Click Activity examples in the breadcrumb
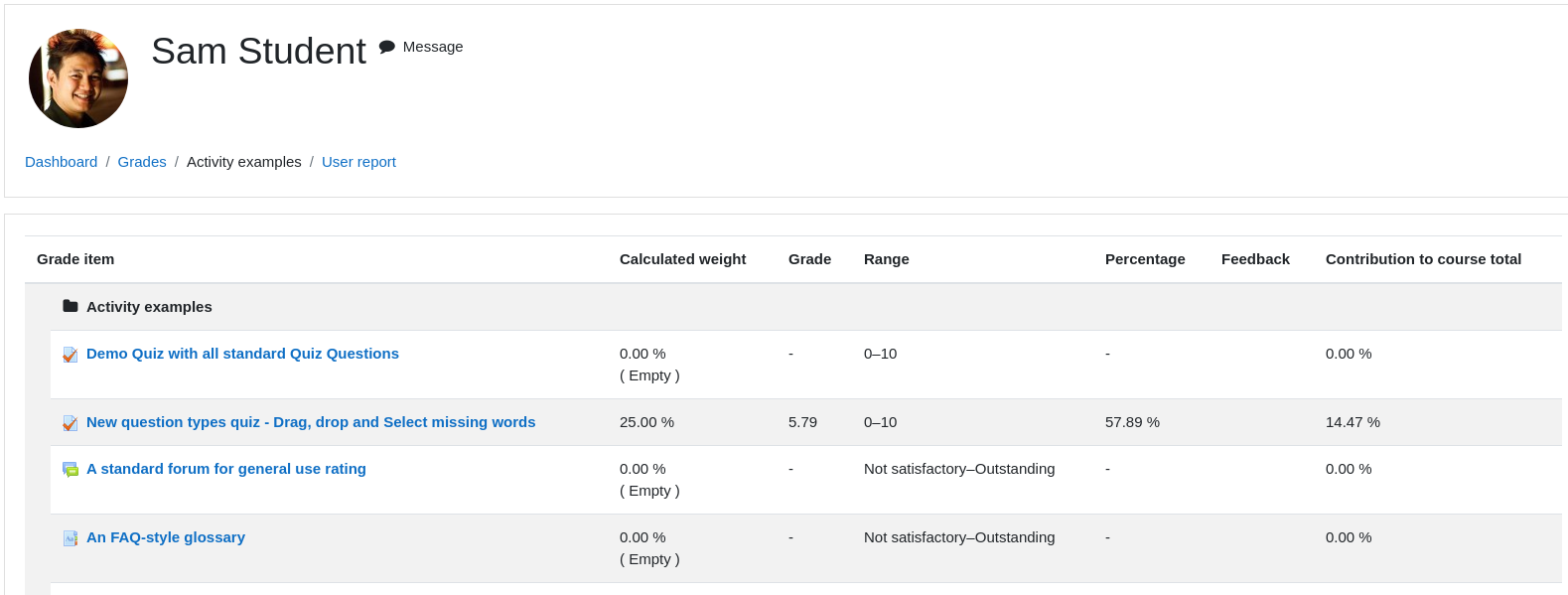This screenshot has width=1568, height=595. (244, 162)
